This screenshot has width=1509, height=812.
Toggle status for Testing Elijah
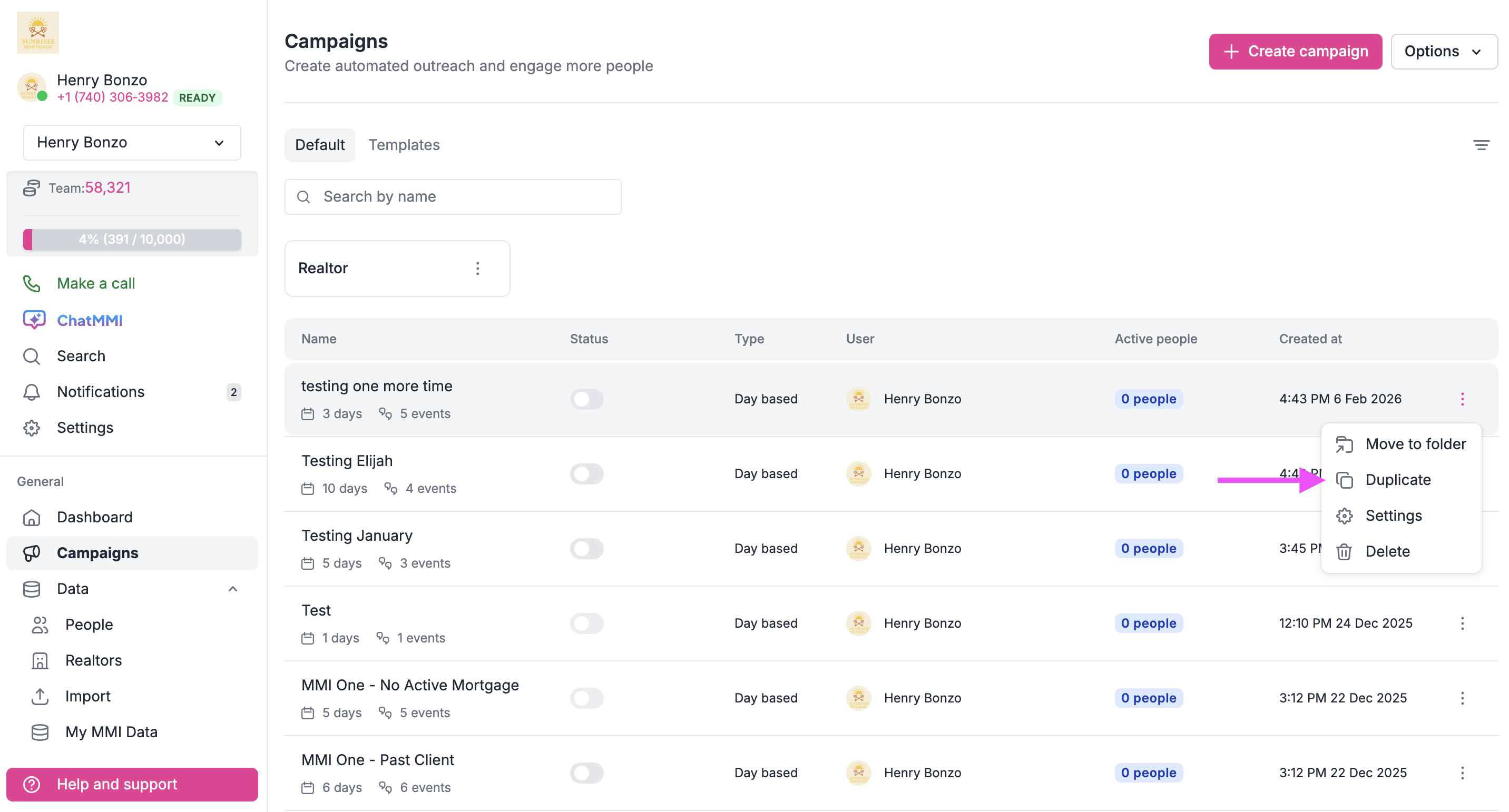586,473
